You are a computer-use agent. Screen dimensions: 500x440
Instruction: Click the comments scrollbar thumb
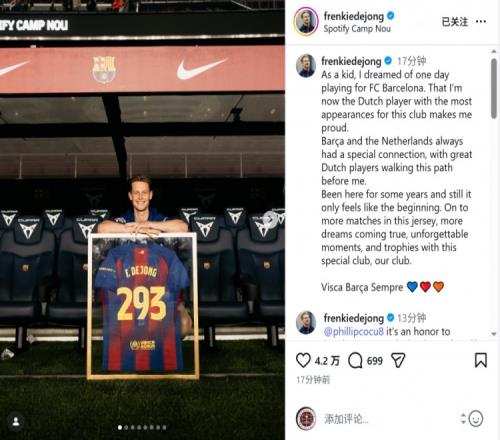click(494, 88)
